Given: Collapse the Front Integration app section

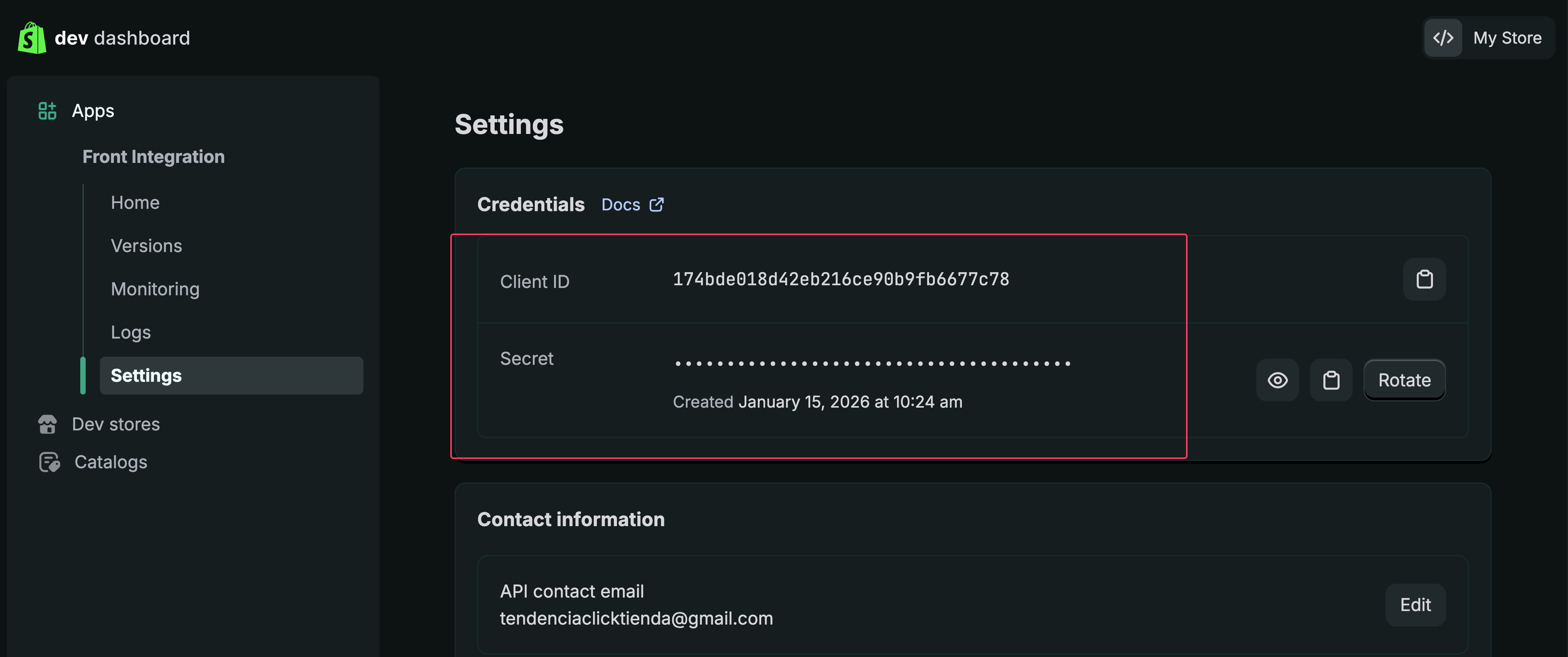Looking at the screenshot, I should (x=154, y=156).
